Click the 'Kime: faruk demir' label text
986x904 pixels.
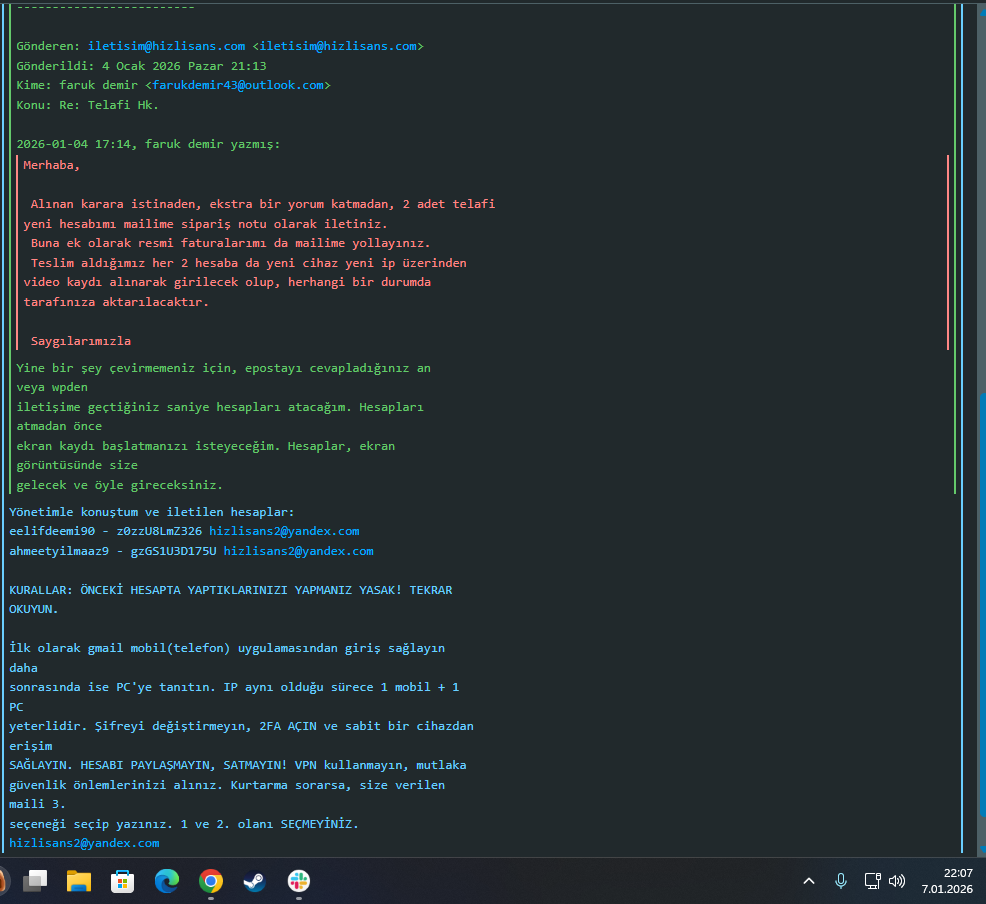[x=77, y=85]
